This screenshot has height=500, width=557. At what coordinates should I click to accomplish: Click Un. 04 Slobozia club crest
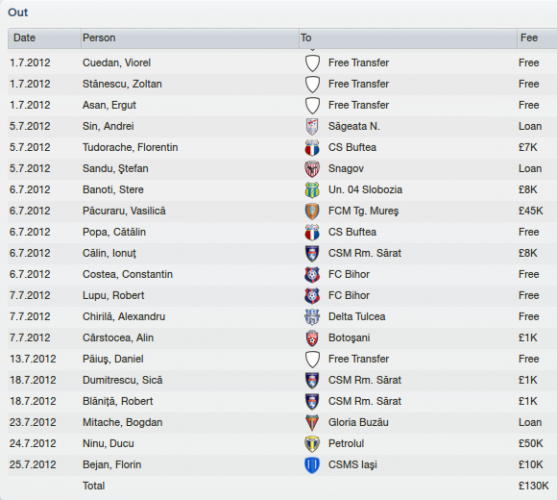[x=312, y=190]
